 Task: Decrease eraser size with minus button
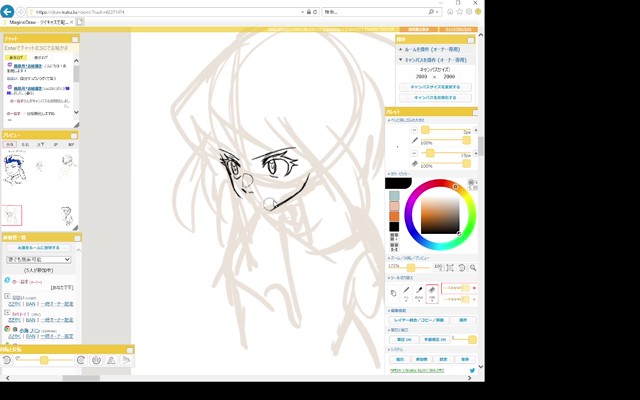(414, 153)
